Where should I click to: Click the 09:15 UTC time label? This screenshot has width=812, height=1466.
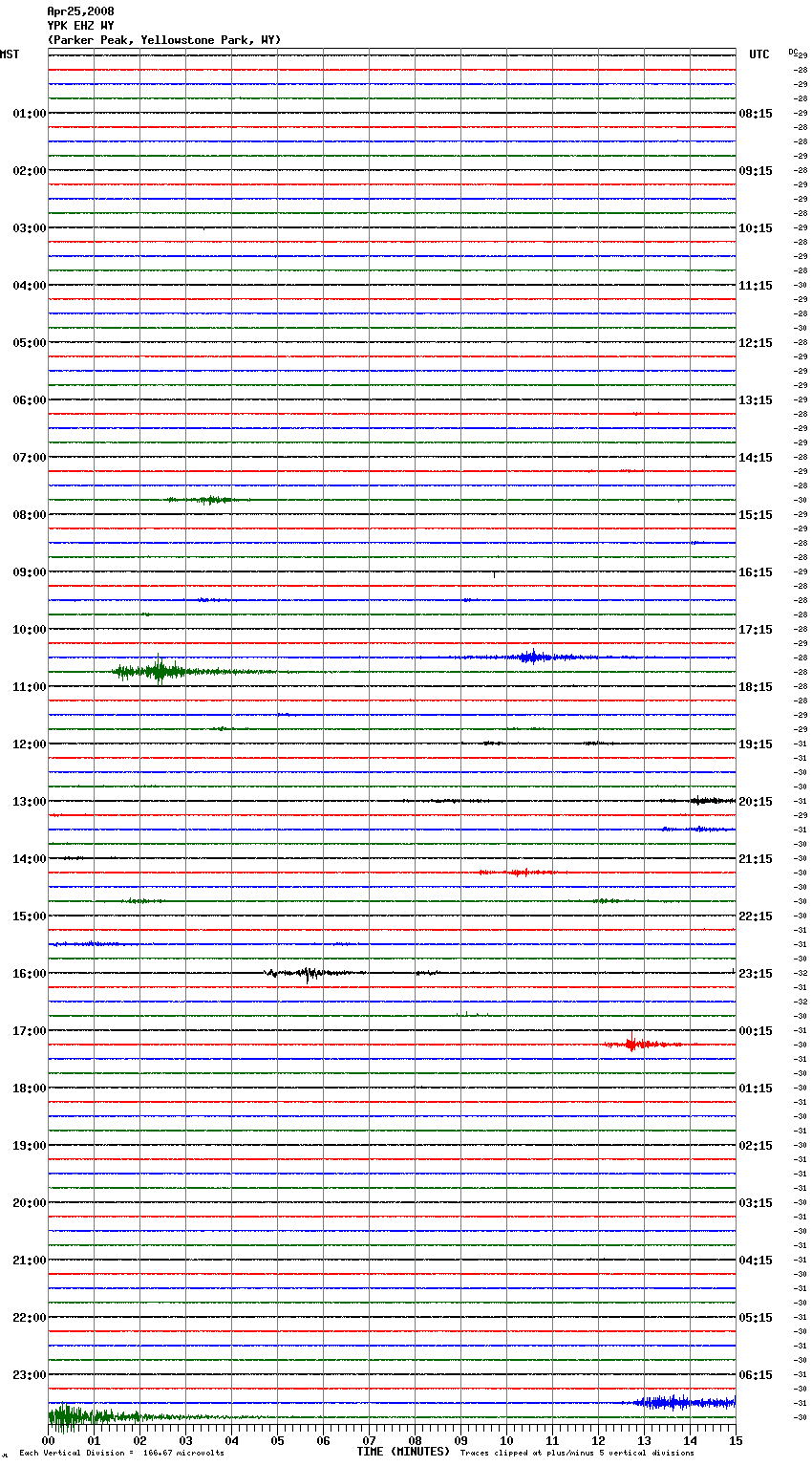click(756, 171)
